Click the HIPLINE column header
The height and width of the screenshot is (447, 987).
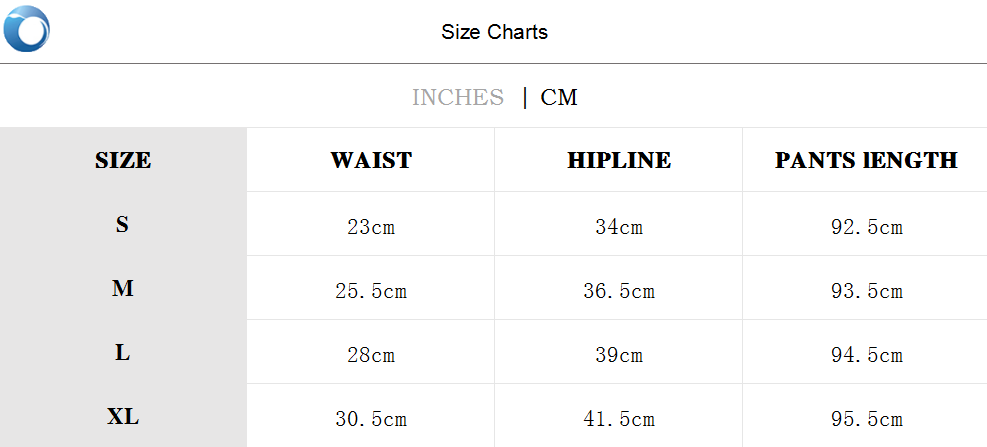[x=619, y=160]
